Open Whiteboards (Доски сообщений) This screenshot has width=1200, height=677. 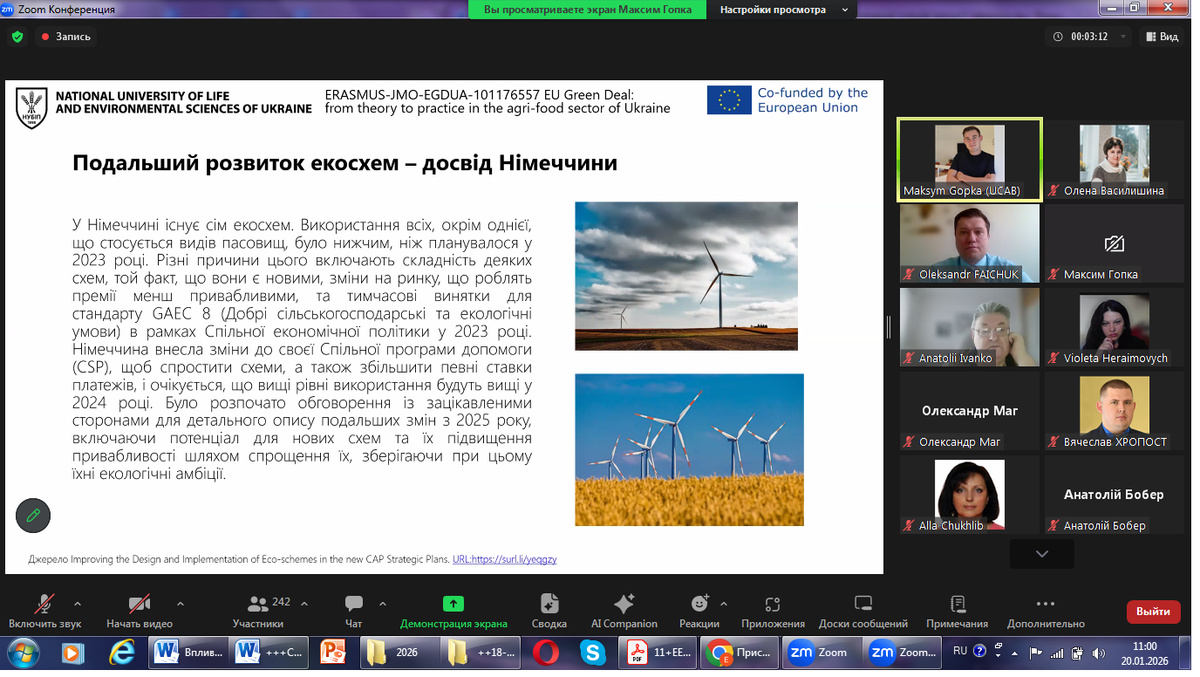pyautogui.click(x=862, y=604)
